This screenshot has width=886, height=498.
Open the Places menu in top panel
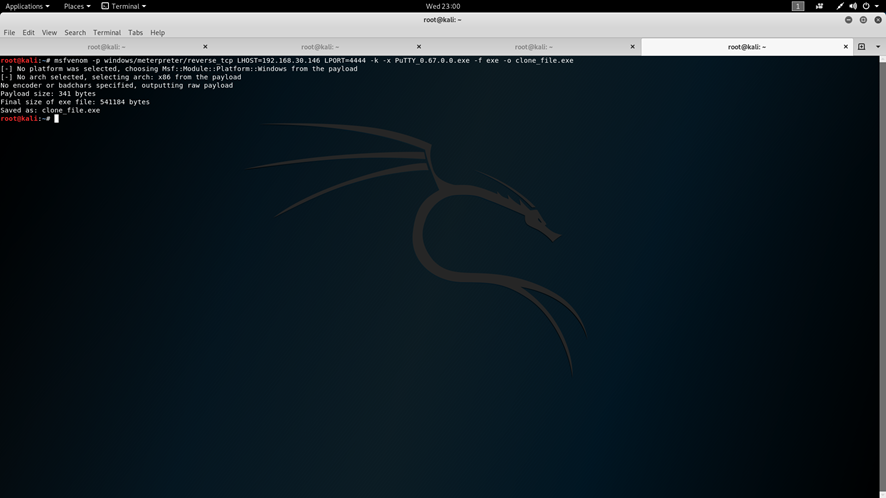pos(77,6)
